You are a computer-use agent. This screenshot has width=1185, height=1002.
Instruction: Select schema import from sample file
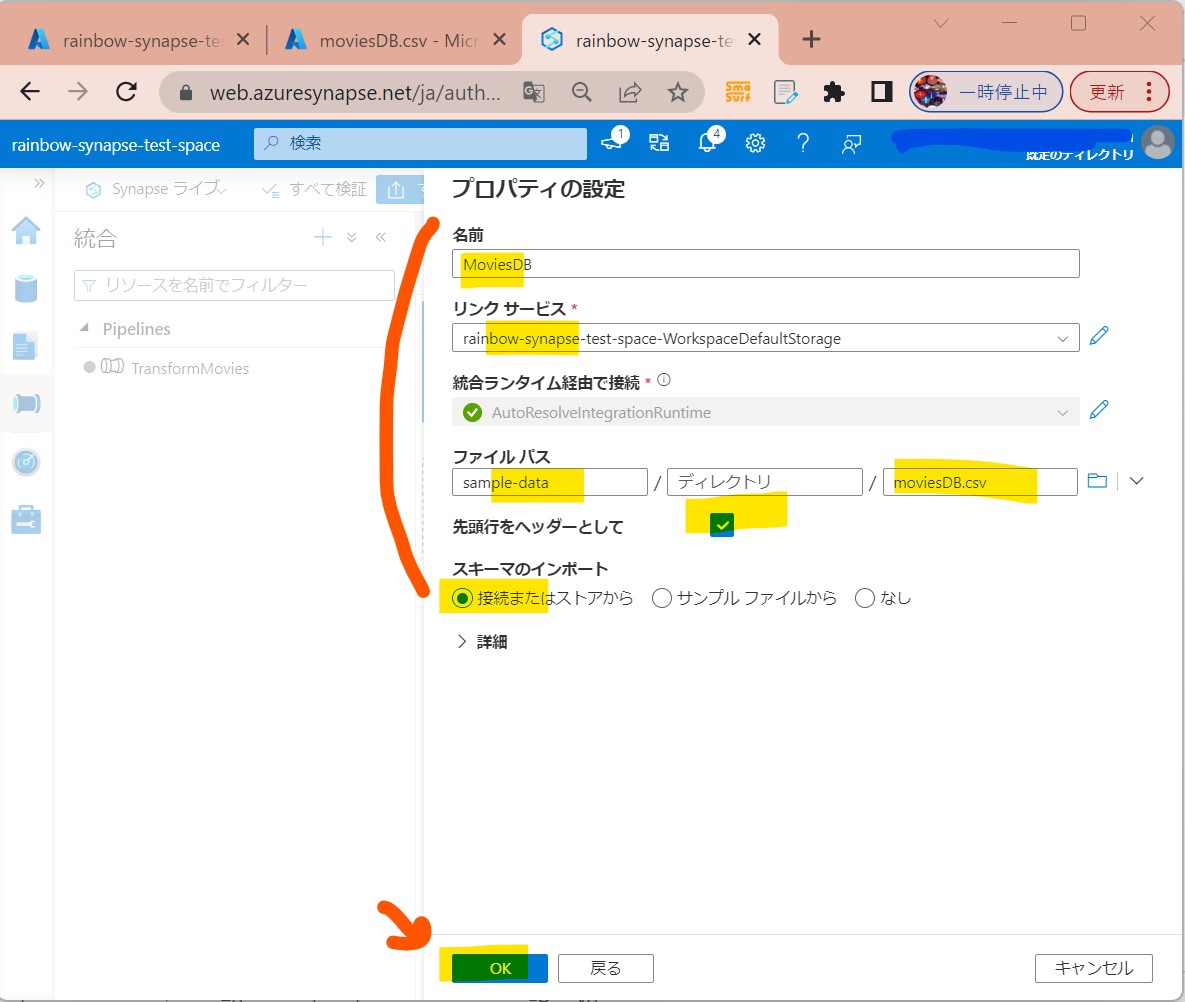tap(662, 598)
